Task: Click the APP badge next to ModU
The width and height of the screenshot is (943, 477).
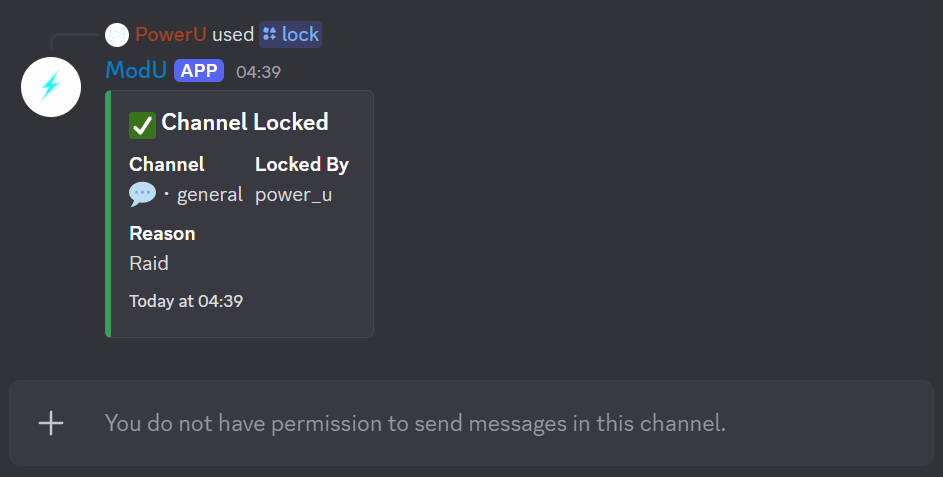Action: tap(198, 70)
